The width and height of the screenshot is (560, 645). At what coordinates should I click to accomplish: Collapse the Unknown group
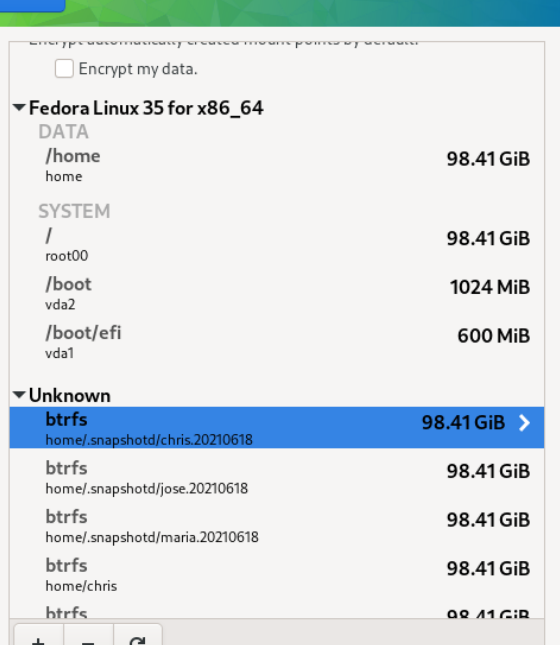[x=19, y=395]
